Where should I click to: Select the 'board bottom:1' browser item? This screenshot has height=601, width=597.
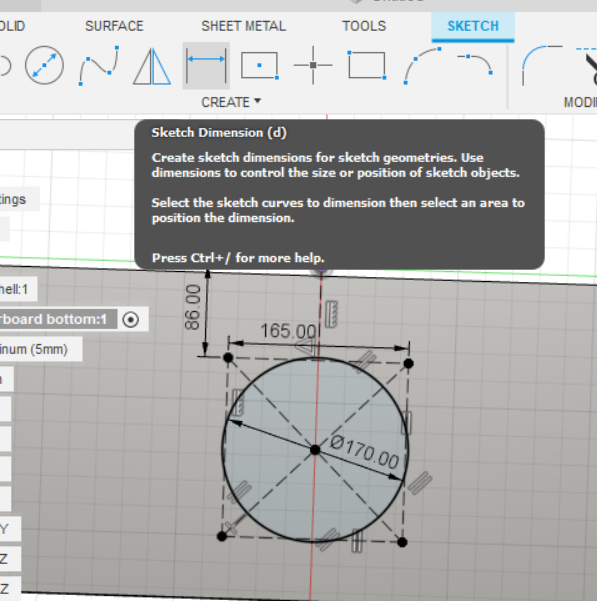(x=58, y=319)
